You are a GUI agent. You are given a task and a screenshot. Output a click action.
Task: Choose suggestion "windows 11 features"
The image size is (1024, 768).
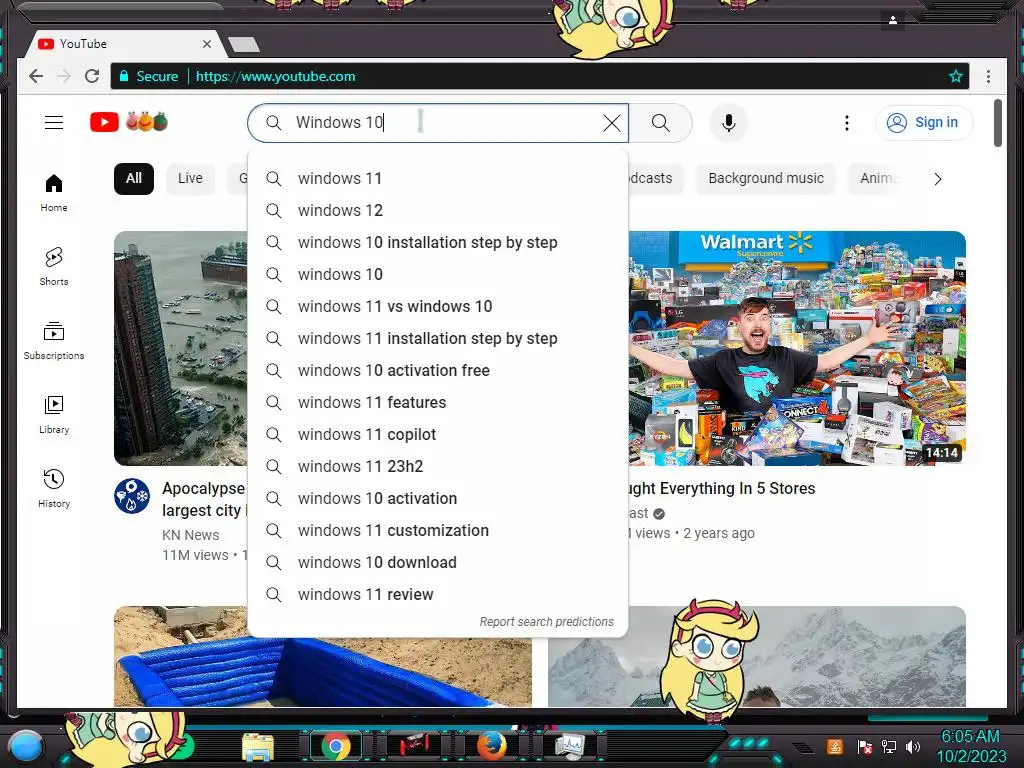438,402
